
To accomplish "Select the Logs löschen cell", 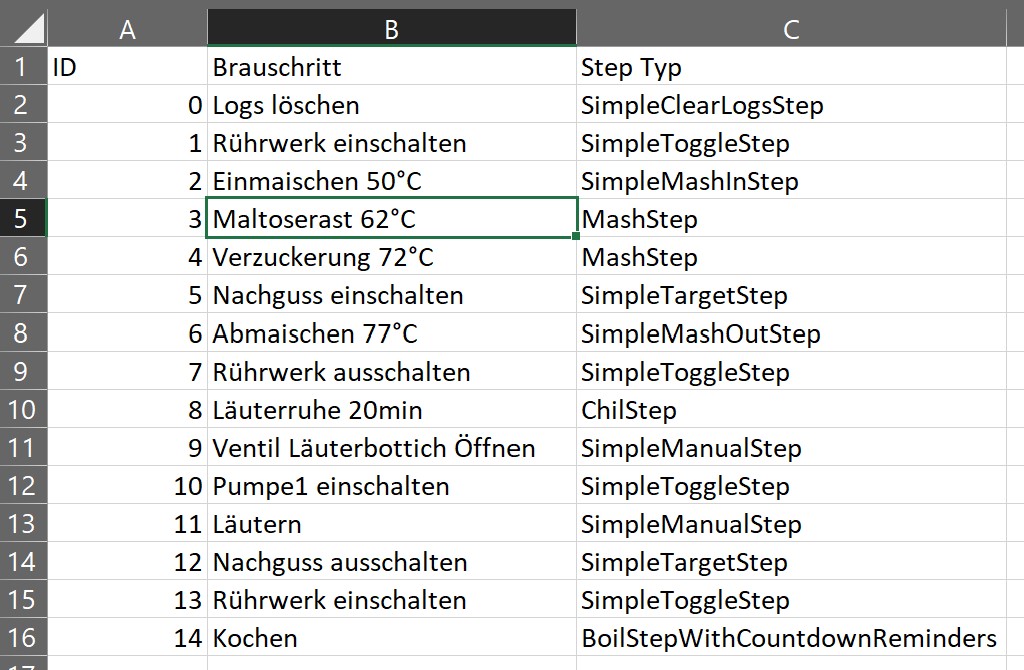I will (391, 105).
